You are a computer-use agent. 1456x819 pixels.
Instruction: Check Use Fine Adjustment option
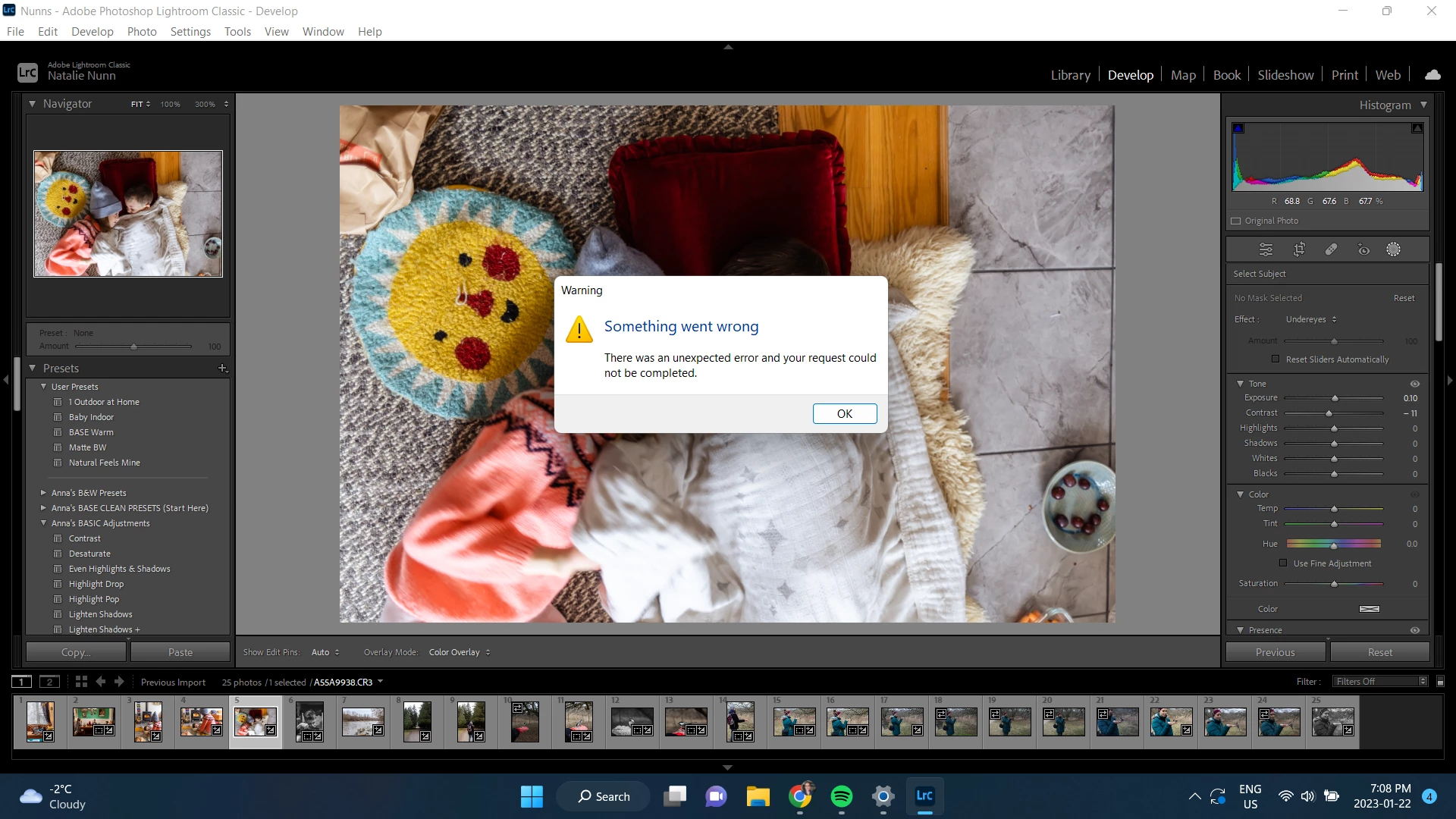(1283, 563)
